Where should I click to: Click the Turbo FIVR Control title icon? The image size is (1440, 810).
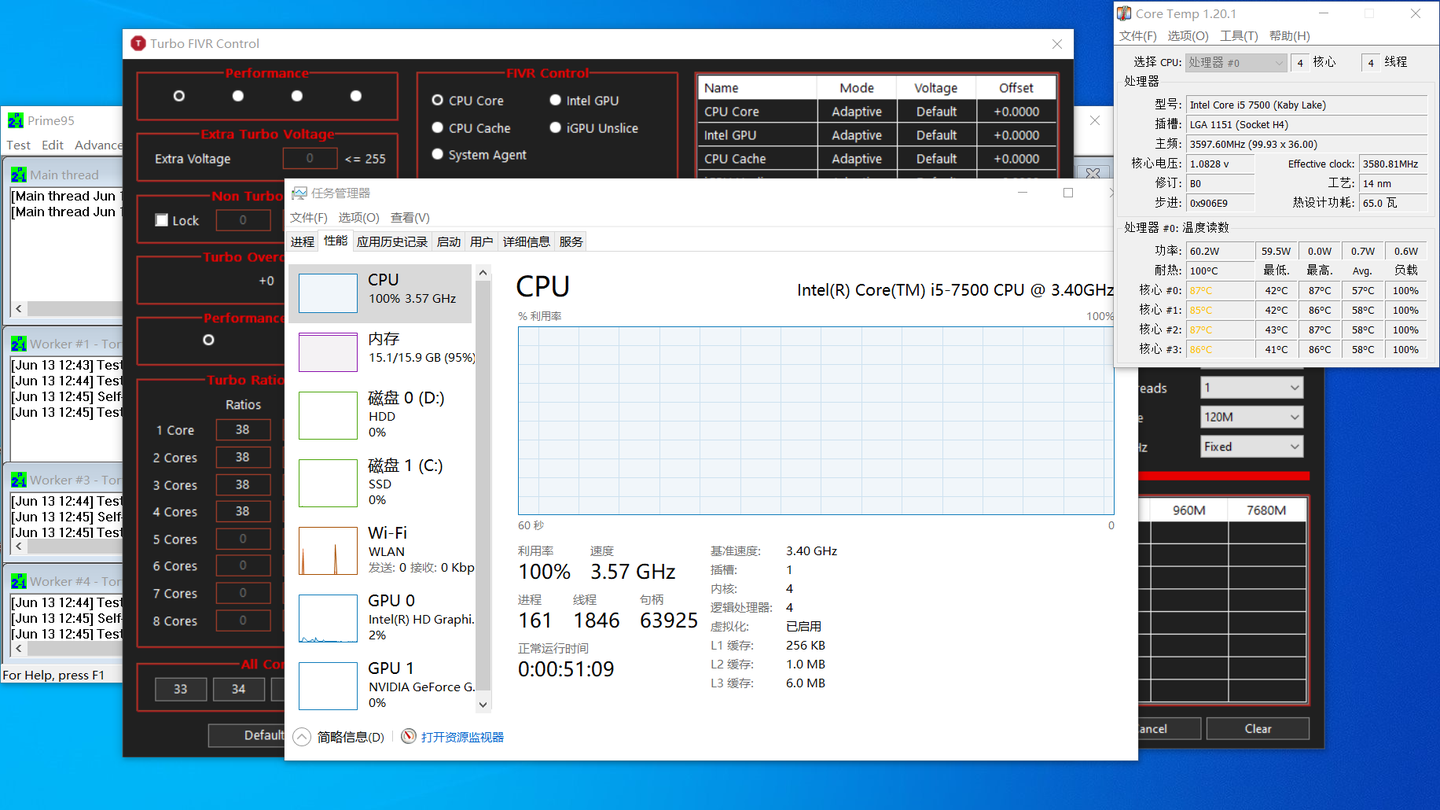[x=139, y=43]
